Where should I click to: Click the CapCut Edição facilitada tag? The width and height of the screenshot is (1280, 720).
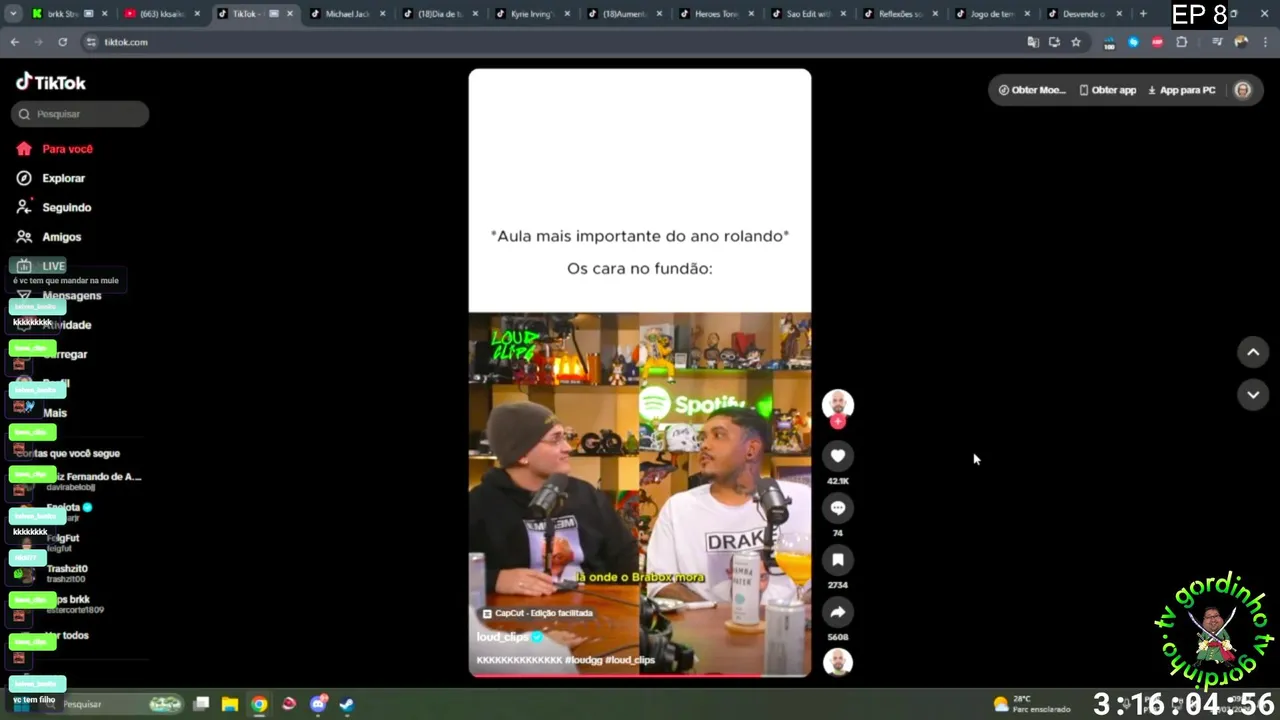point(537,613)
